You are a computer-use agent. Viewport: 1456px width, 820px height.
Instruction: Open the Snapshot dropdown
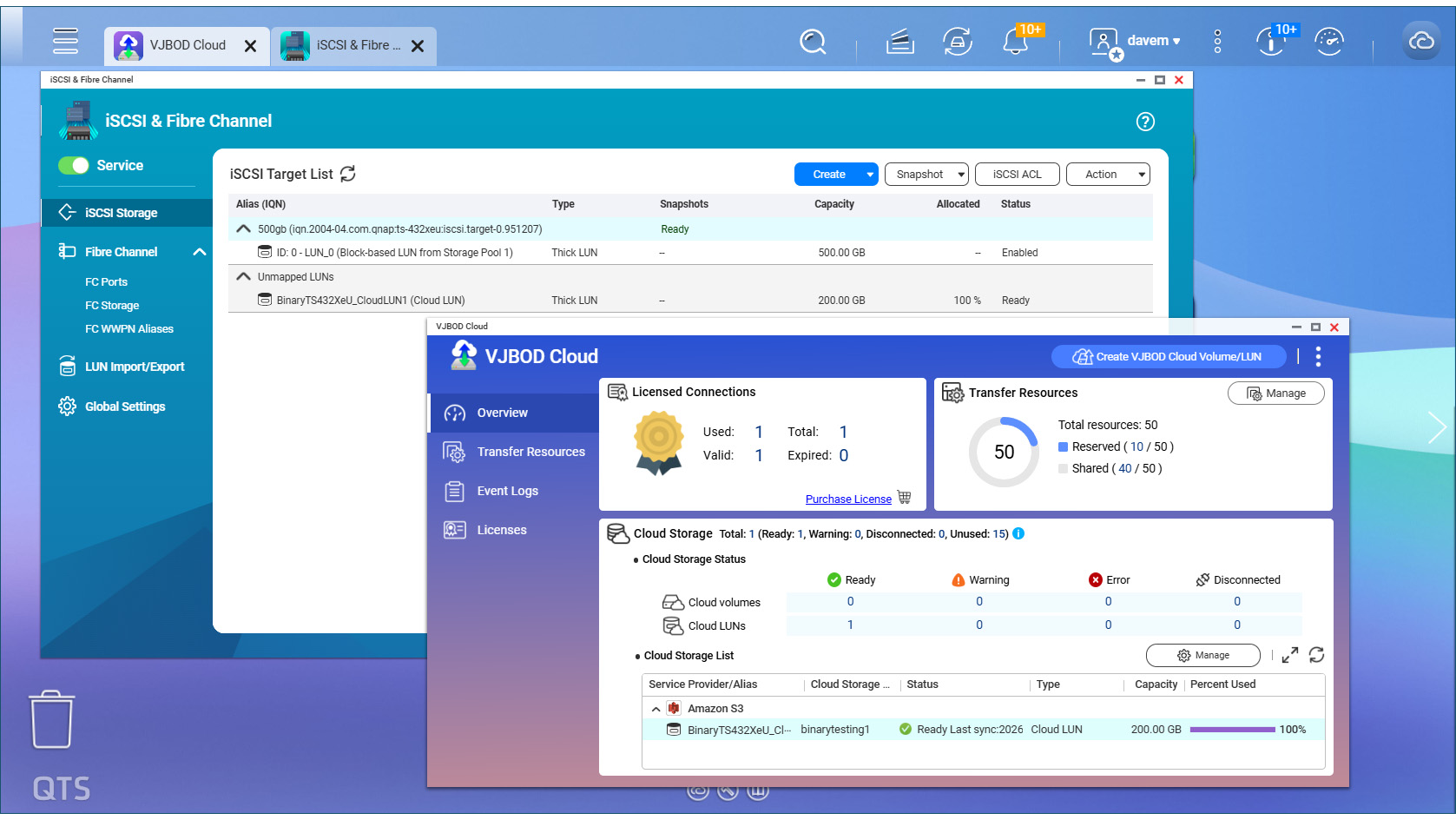[926, 175]
